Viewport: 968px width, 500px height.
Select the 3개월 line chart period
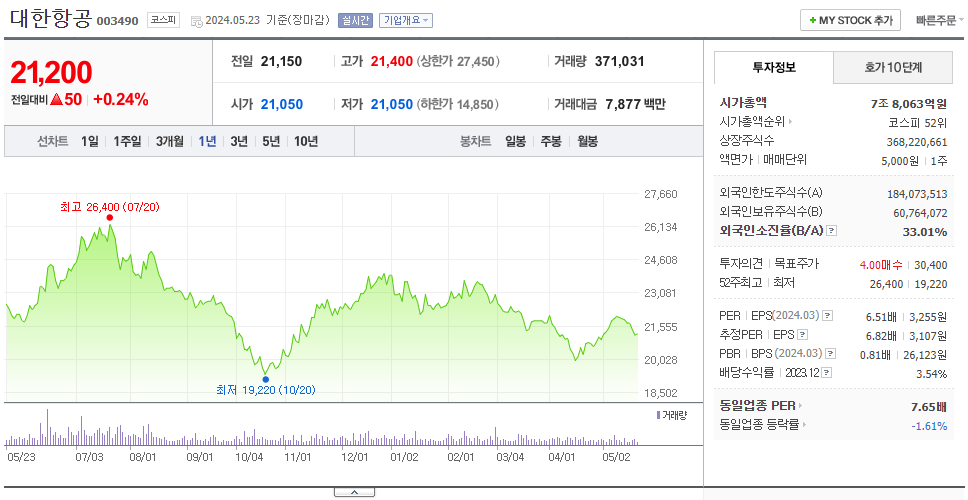[x=170, y=141]
